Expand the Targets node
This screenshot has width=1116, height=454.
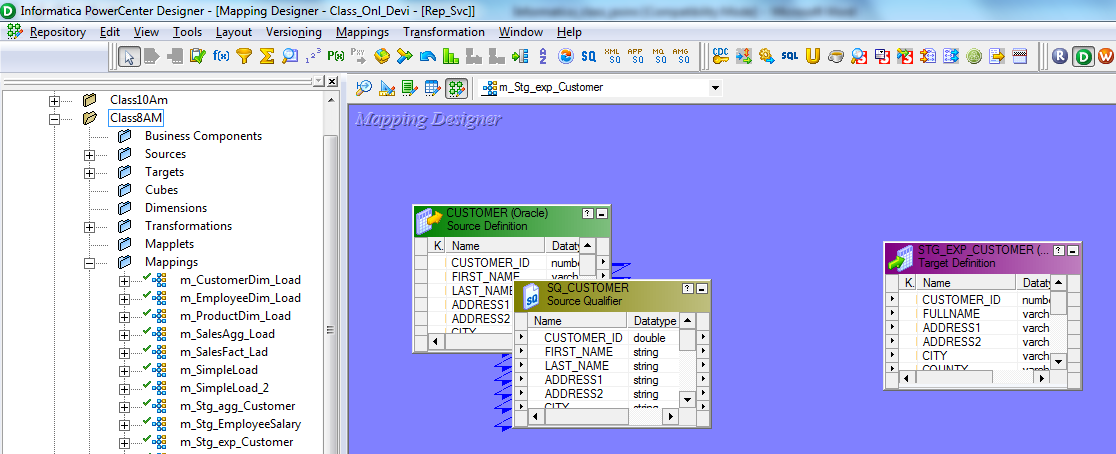click(90, 173)
